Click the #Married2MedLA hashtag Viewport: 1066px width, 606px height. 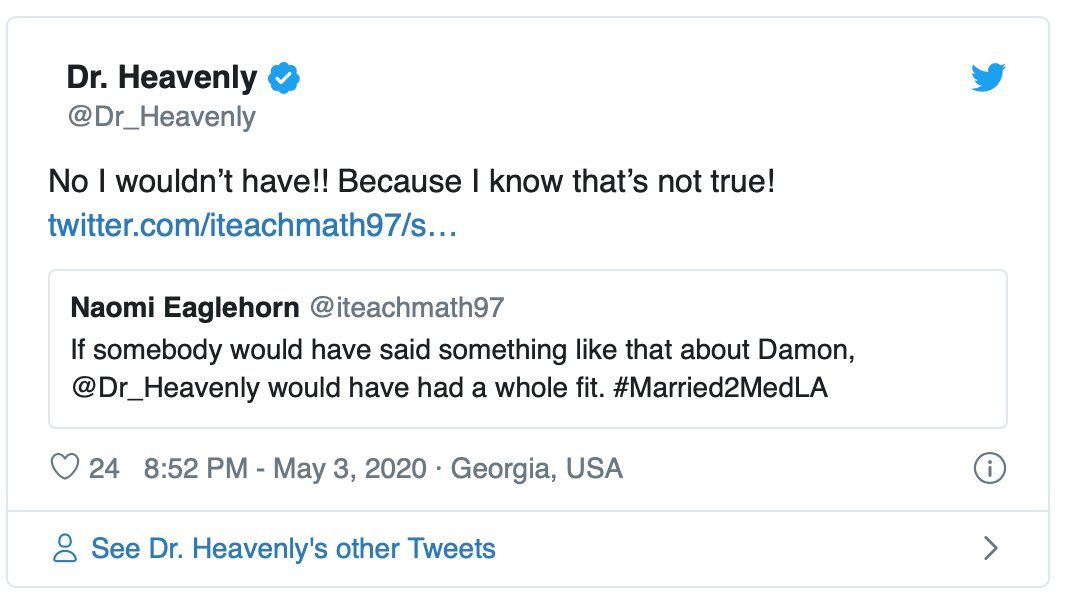718,389
